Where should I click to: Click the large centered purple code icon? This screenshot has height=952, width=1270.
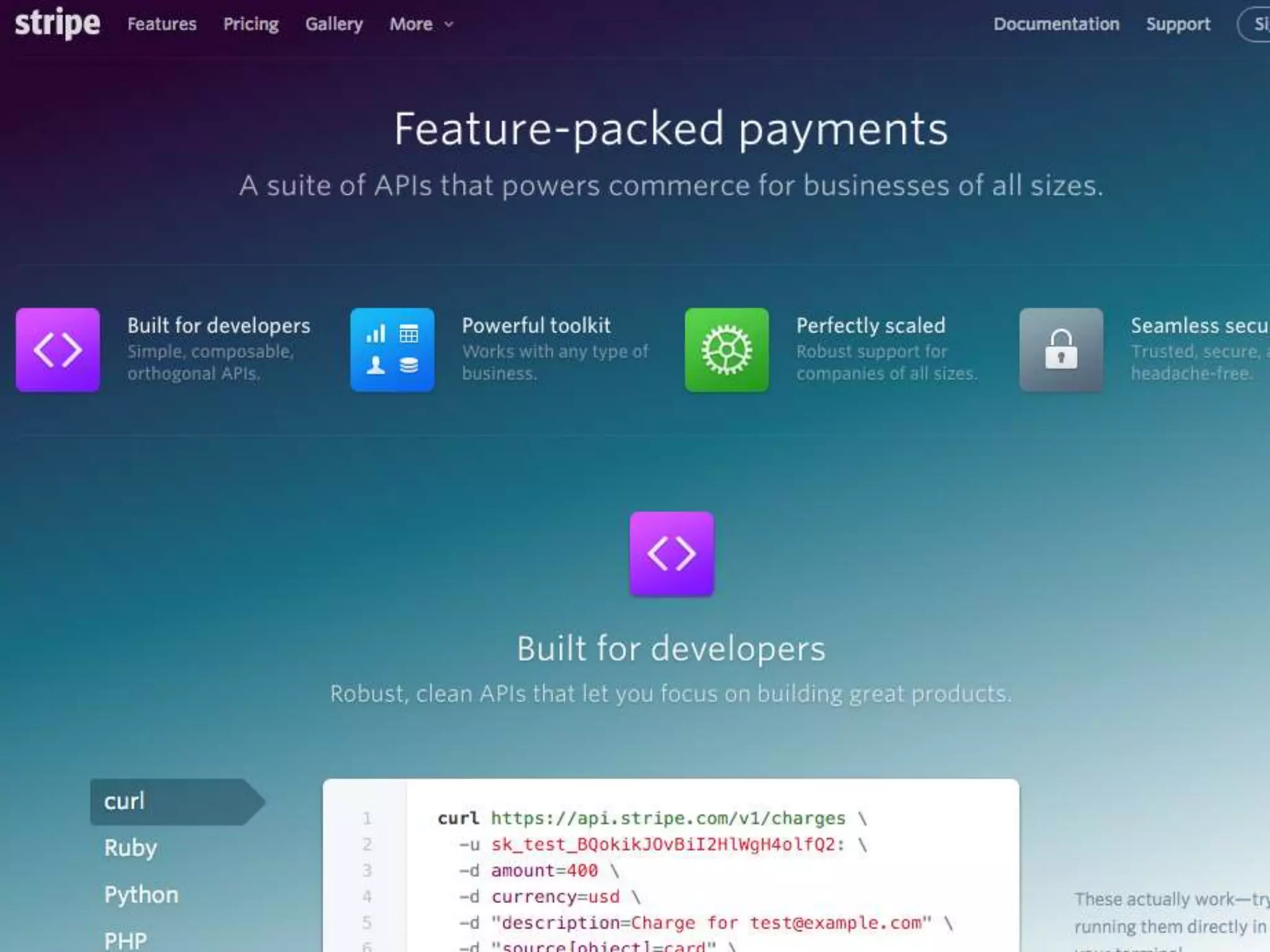tap(672, 553)
